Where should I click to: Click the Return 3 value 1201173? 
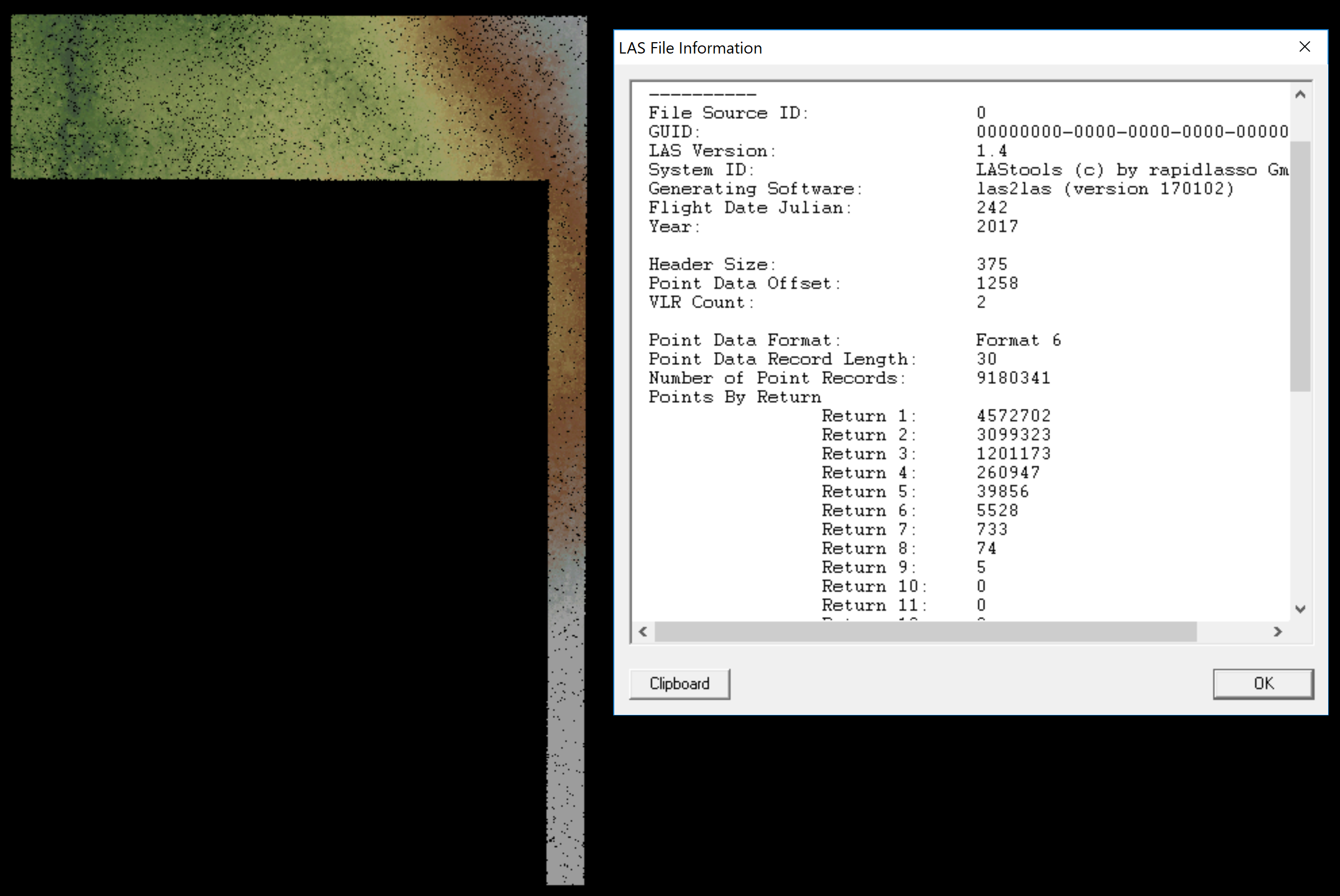click(x=1013, y=453)
